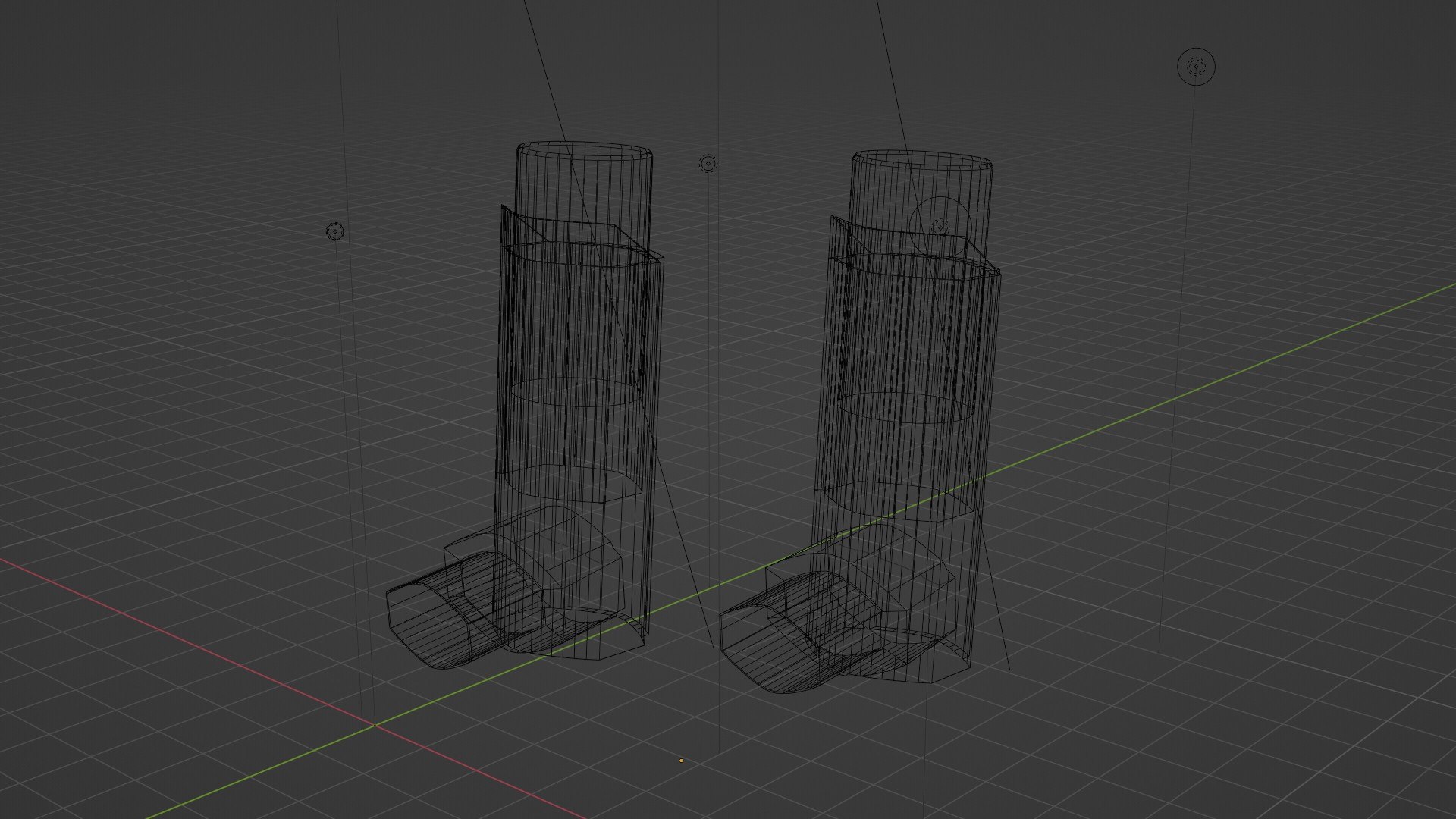1456x819 pixels.
Task: Select the light icon left of the left inhaler
Action: (335, 231)
